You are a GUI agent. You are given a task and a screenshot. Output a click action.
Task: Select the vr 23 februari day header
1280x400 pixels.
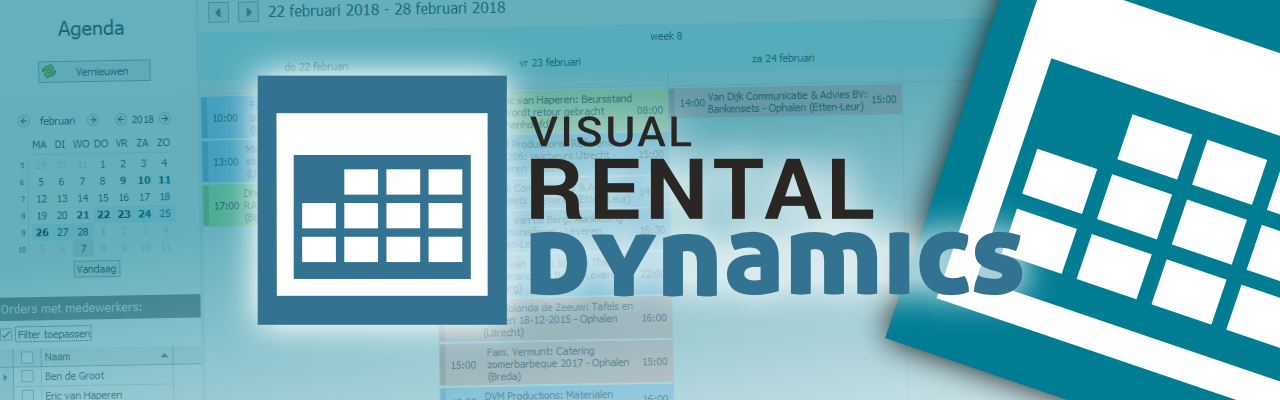click(x=549, y=62)
